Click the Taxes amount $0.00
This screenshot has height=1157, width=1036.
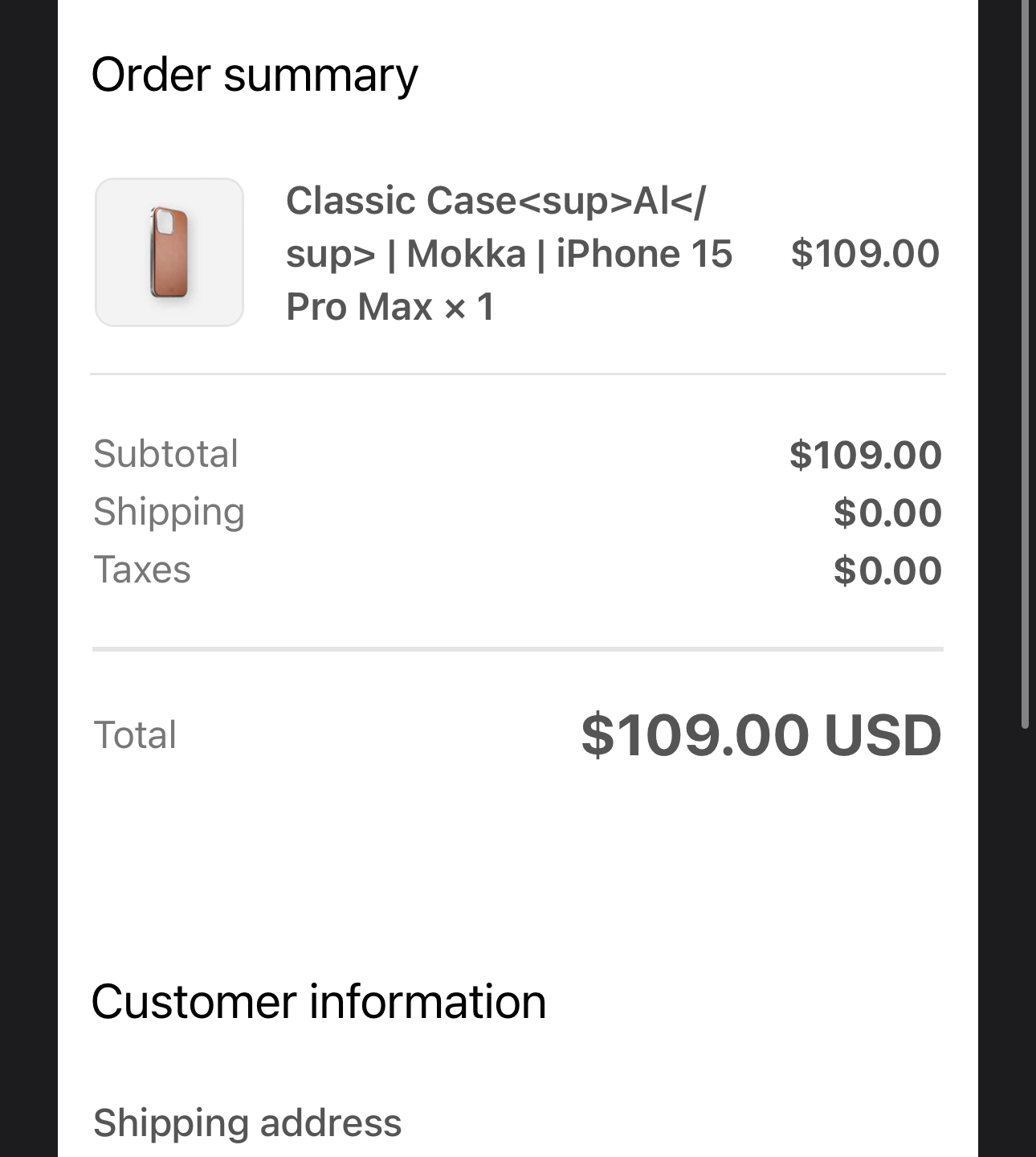coord(887,570)
